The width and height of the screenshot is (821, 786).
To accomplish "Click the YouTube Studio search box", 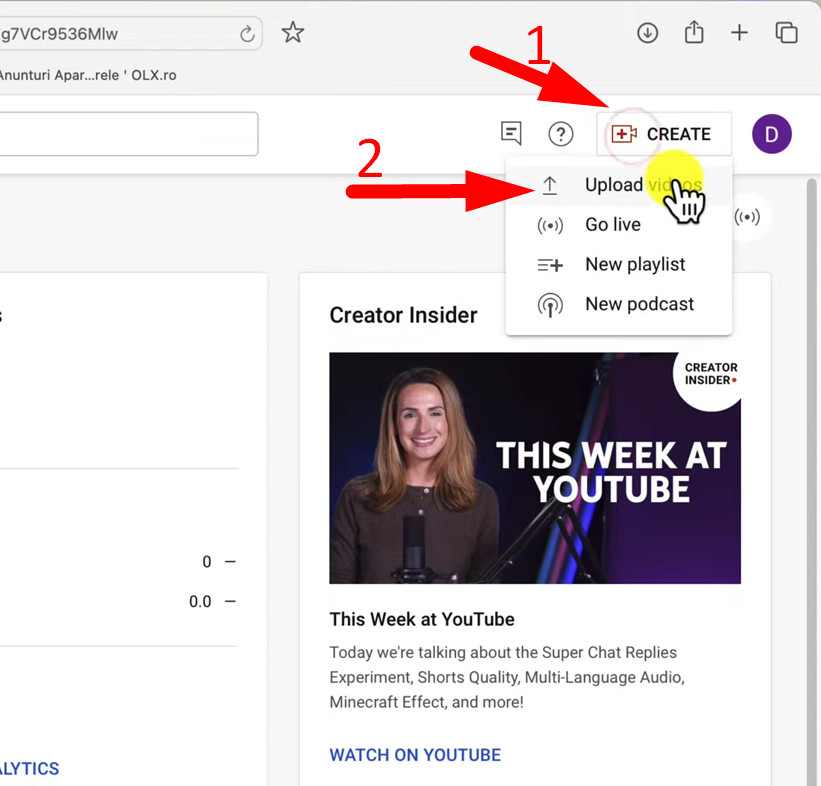I will point(128,134).
